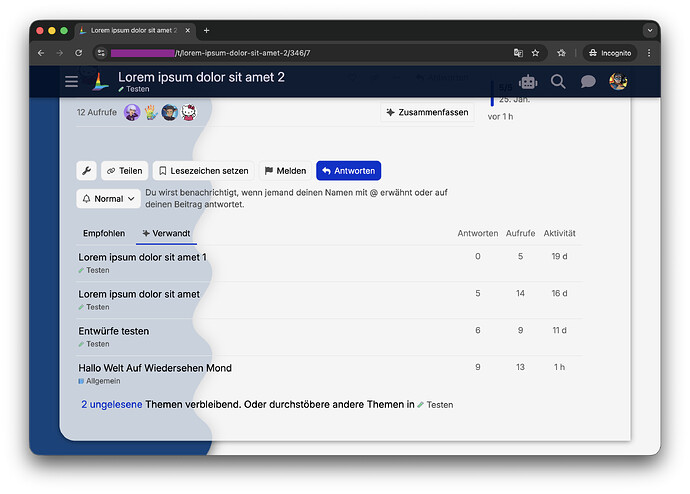Open topic Hallo Welt Auf Wiedersehen Mond

(x=155, y=368)
